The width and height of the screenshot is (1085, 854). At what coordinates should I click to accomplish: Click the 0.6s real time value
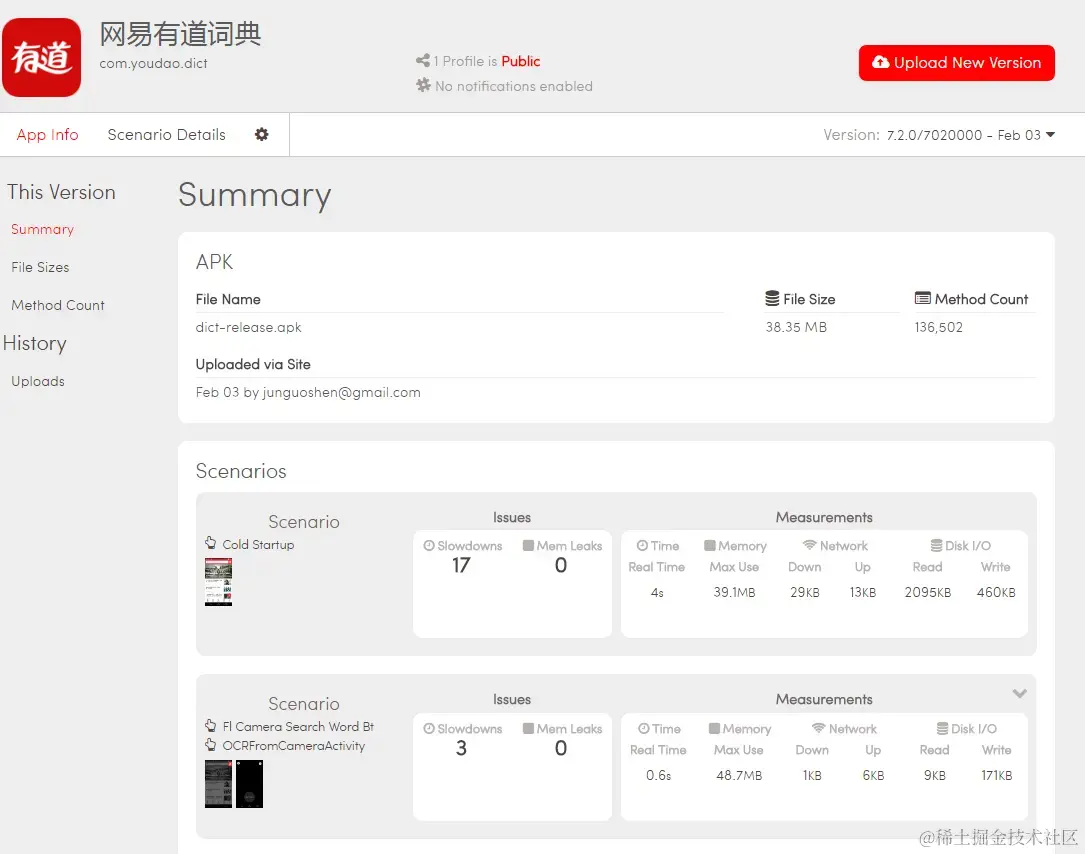click(x=658, y=775)
